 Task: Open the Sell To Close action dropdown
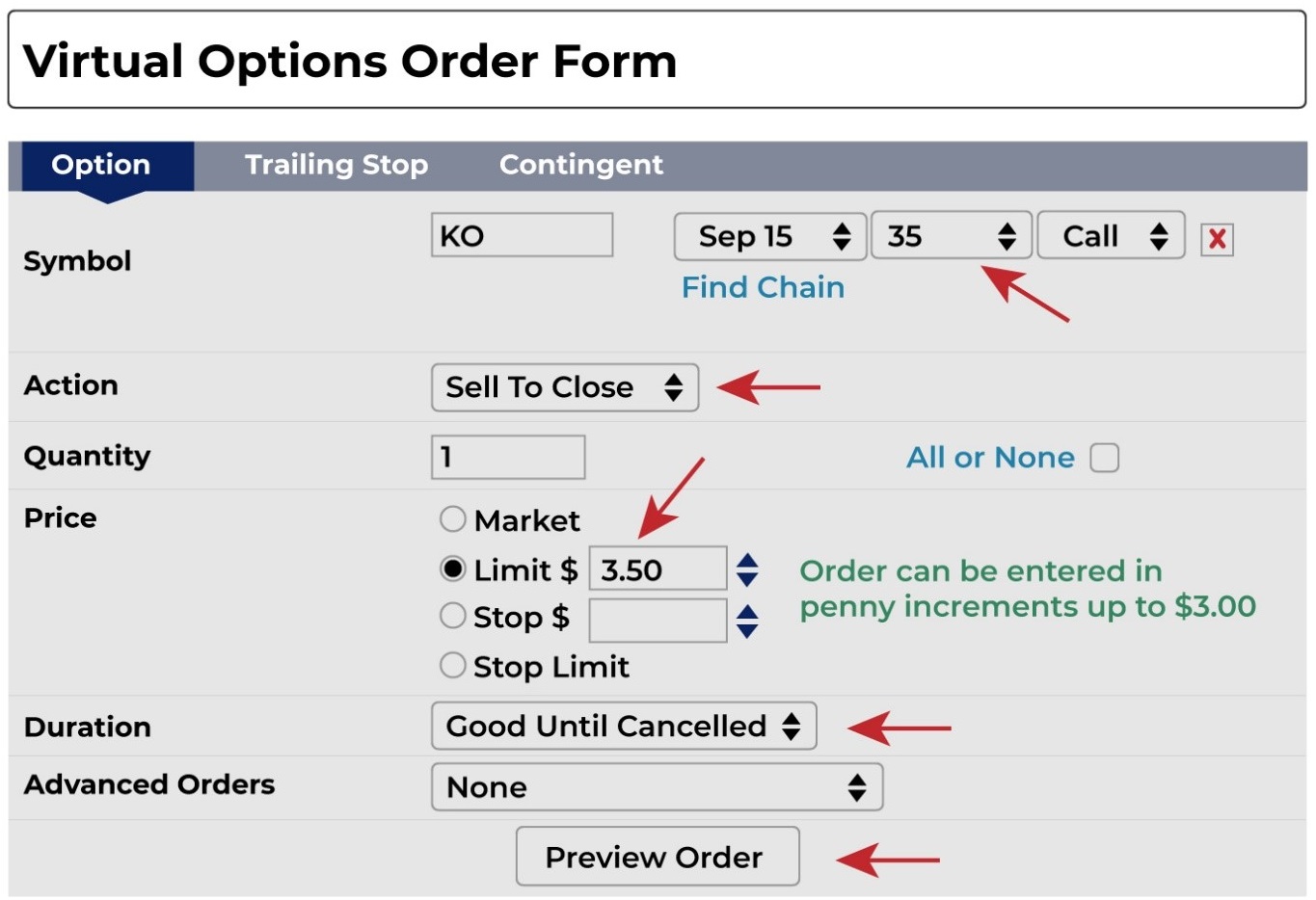(x=564, y=387)
